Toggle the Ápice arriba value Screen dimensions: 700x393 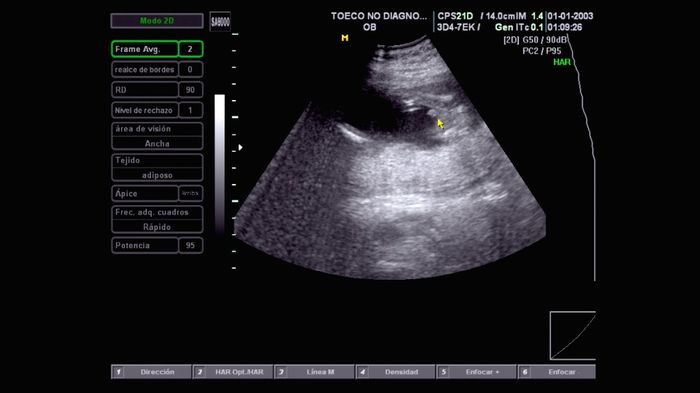pos(191,193)
